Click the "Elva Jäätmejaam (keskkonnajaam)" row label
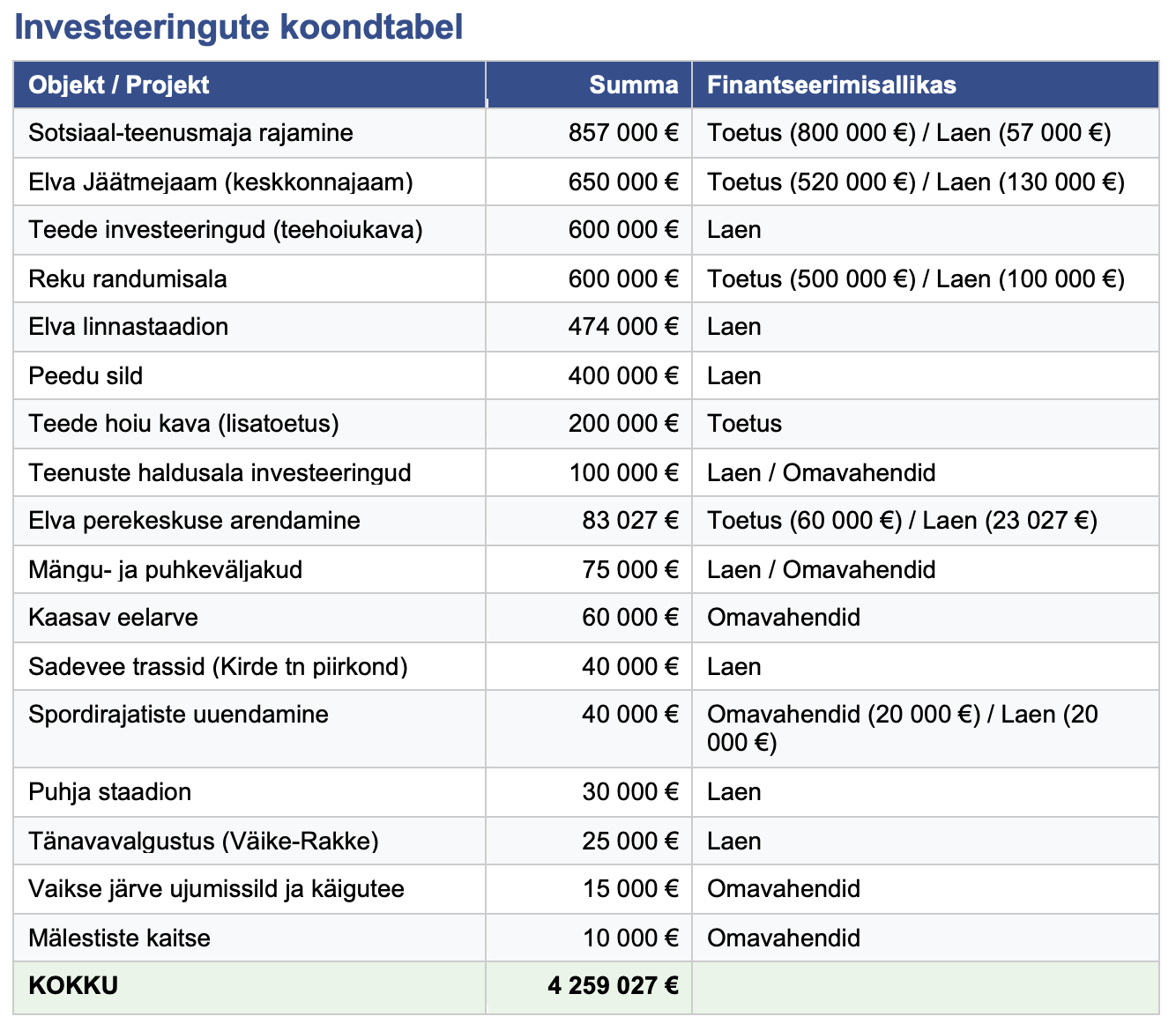Image resolution: width=1176 pixels, height=1031 pixels. tap(220, 182)
